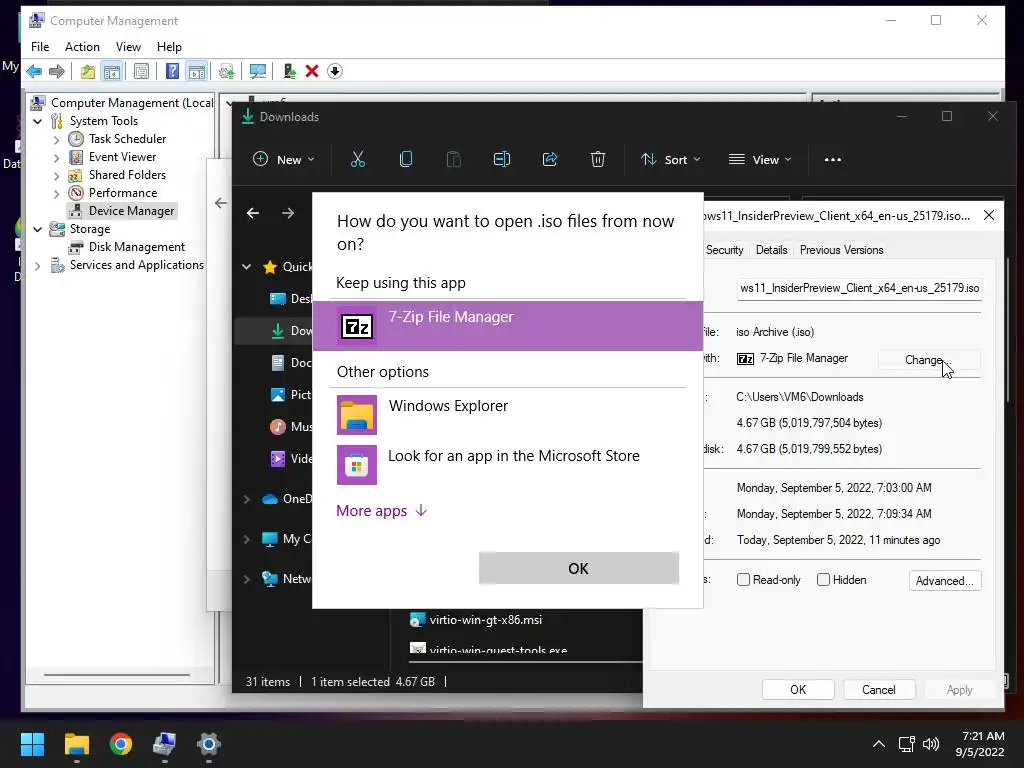Switch to the Security tab
Screen dimensions: 1024x768
tap(724, 250)
